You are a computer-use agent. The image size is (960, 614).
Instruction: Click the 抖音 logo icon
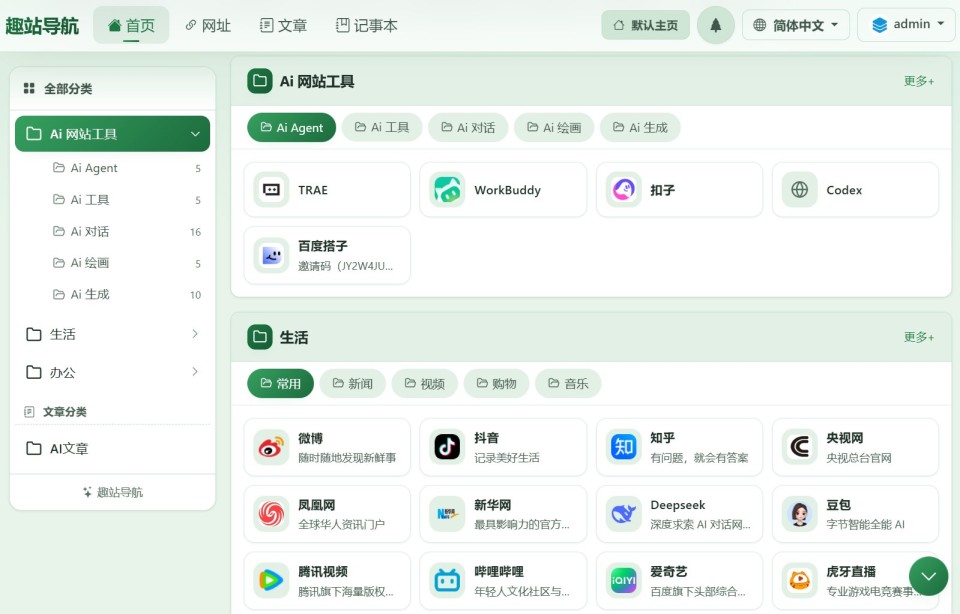[447, 447]
